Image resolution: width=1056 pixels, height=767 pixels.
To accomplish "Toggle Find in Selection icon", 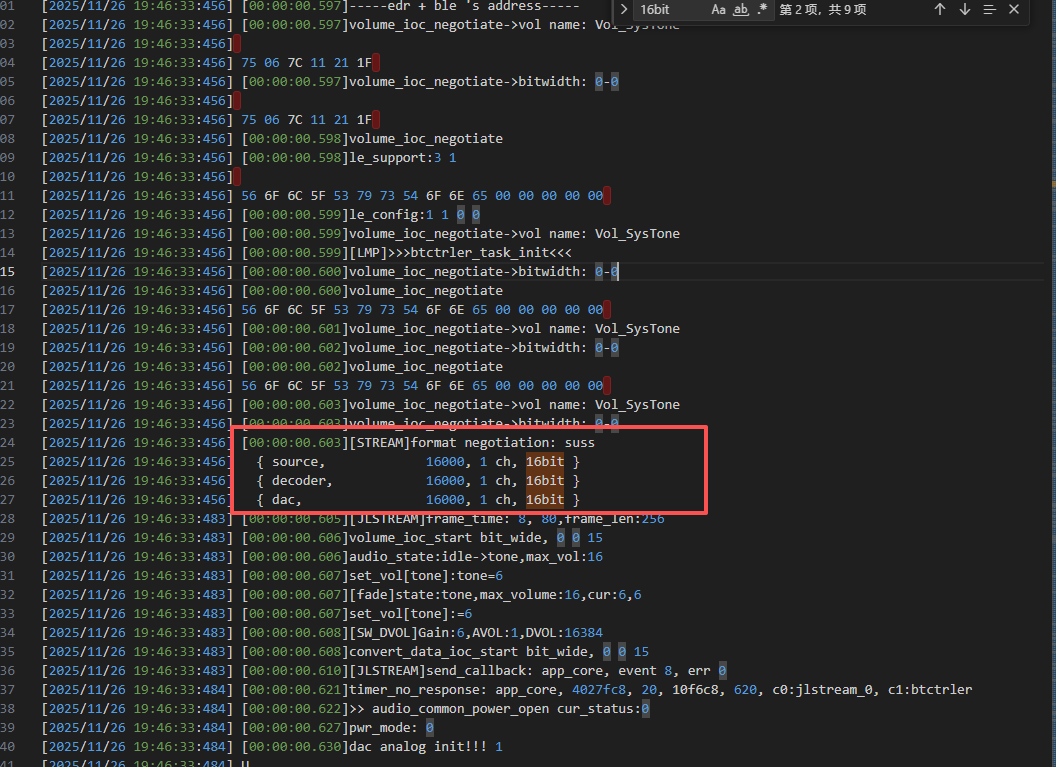I will pos(989,9).
